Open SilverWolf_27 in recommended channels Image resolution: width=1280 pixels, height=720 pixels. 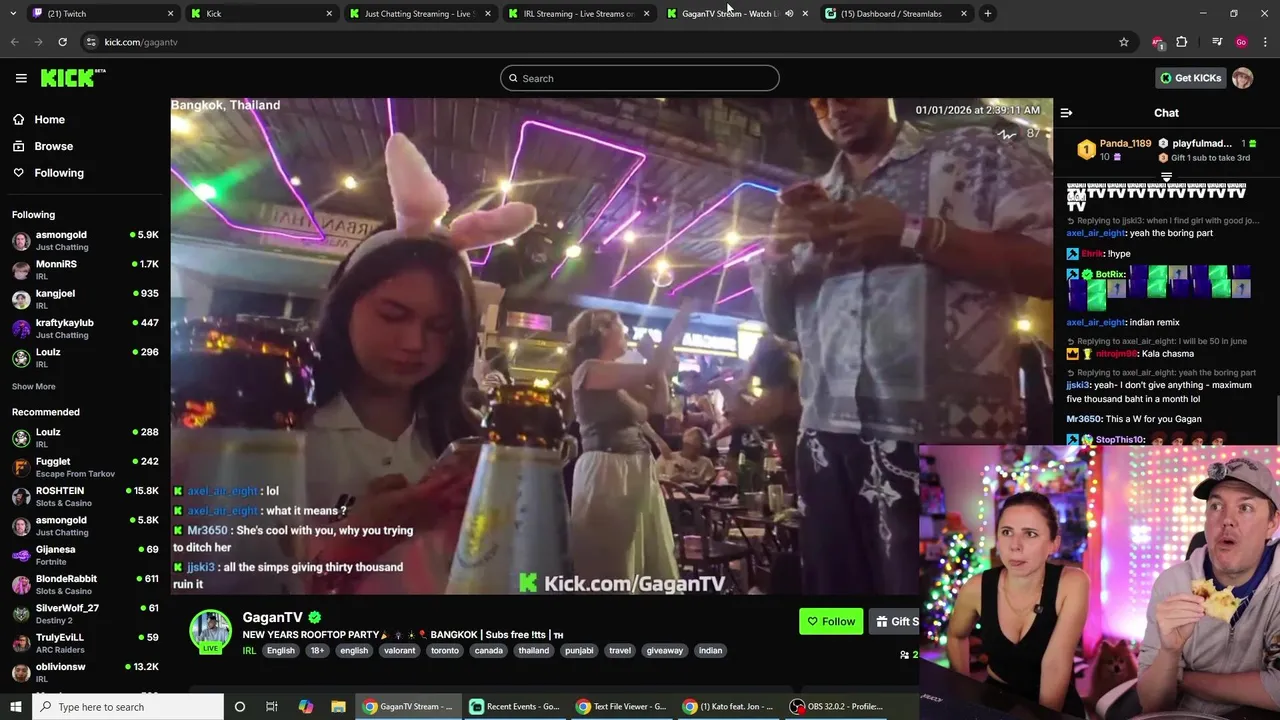(x=85, y=613)
